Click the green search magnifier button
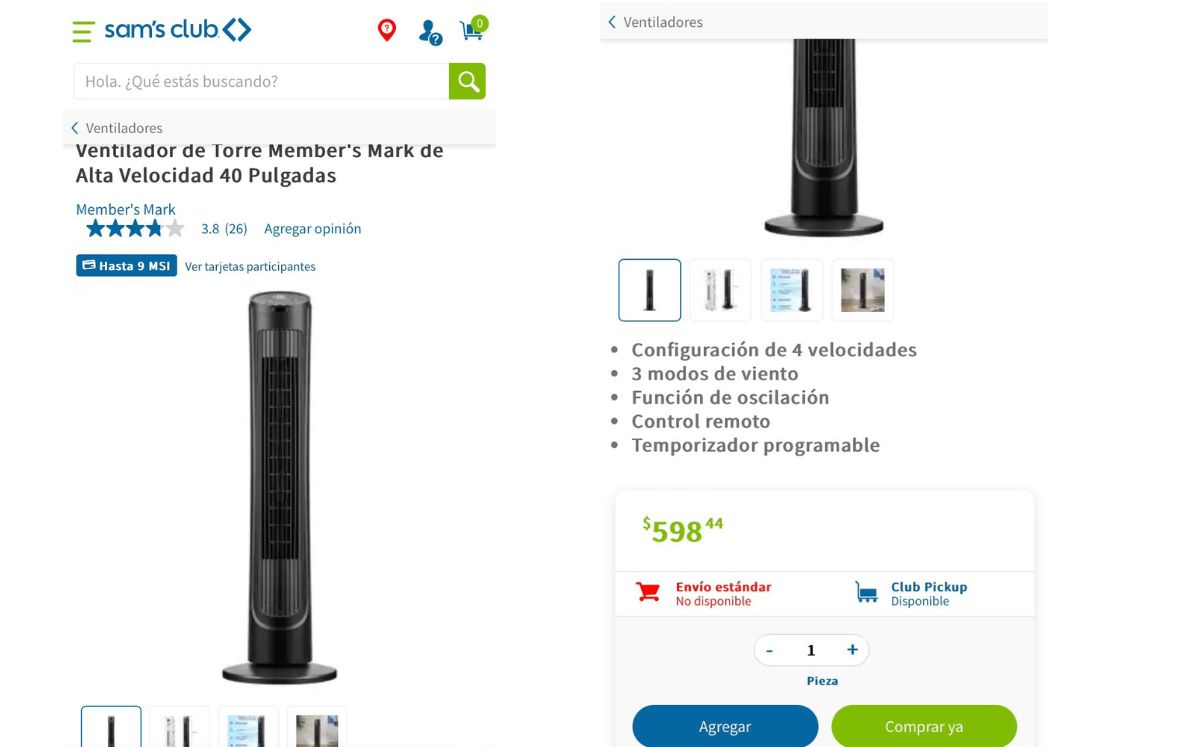Image resolution: width=1200 pixels, height=747 pixels. pyautogui.click(x=467, y=81)
